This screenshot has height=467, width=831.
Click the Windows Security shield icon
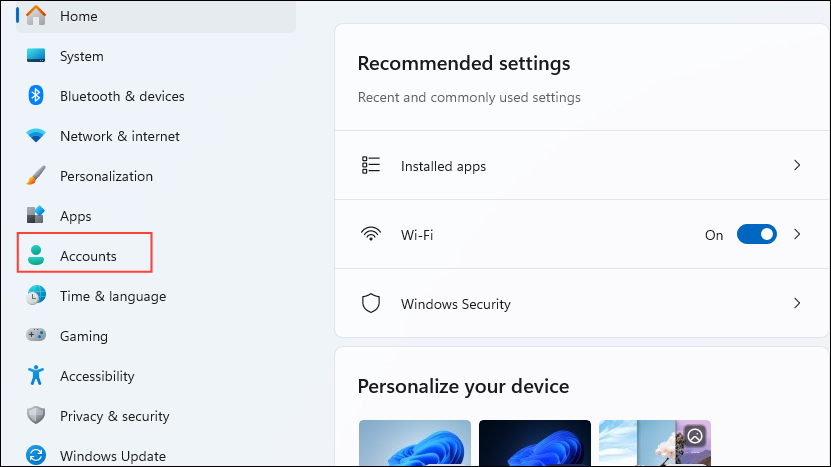coord(371,303)
